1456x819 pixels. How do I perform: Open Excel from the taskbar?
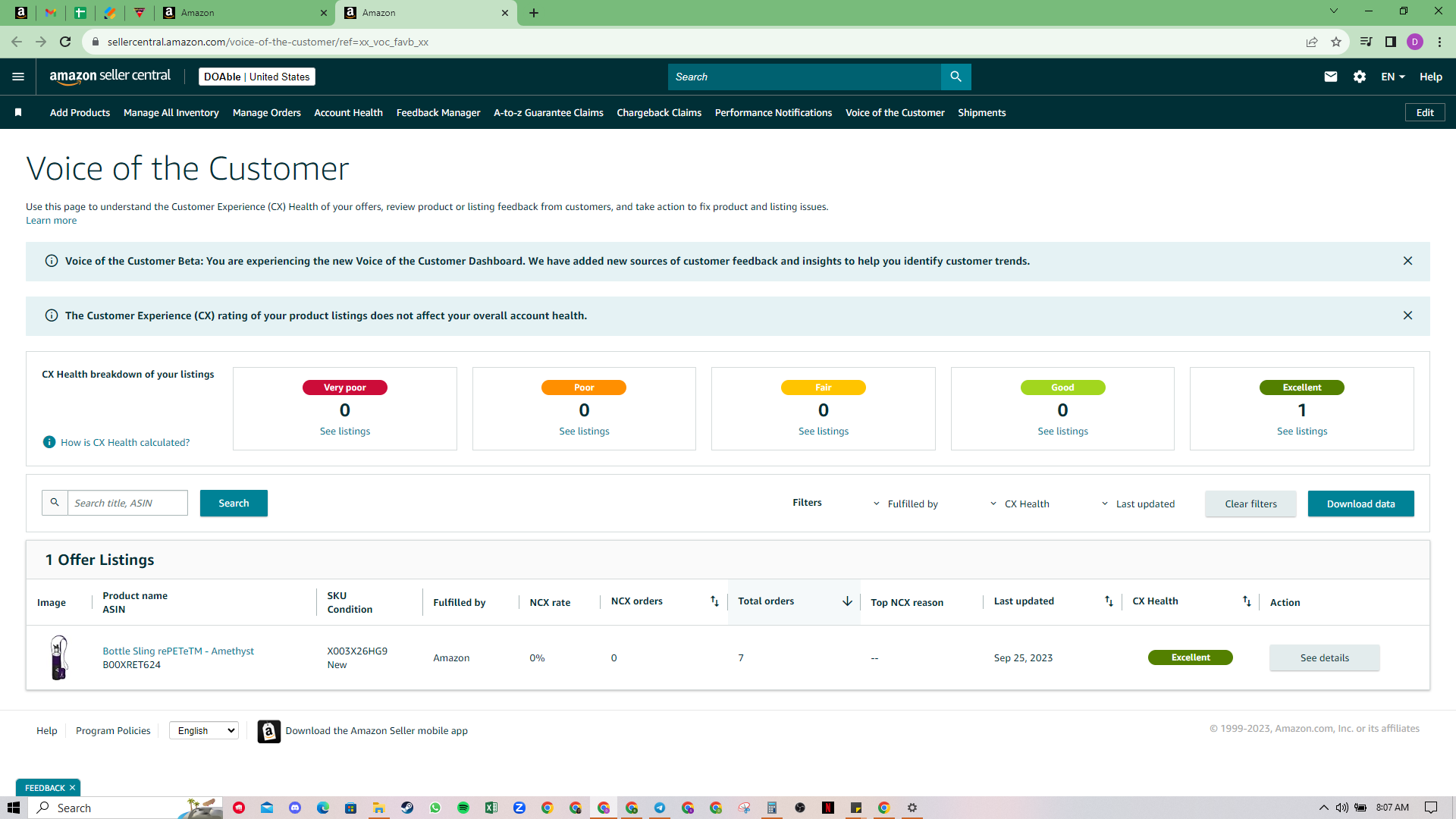491,808
